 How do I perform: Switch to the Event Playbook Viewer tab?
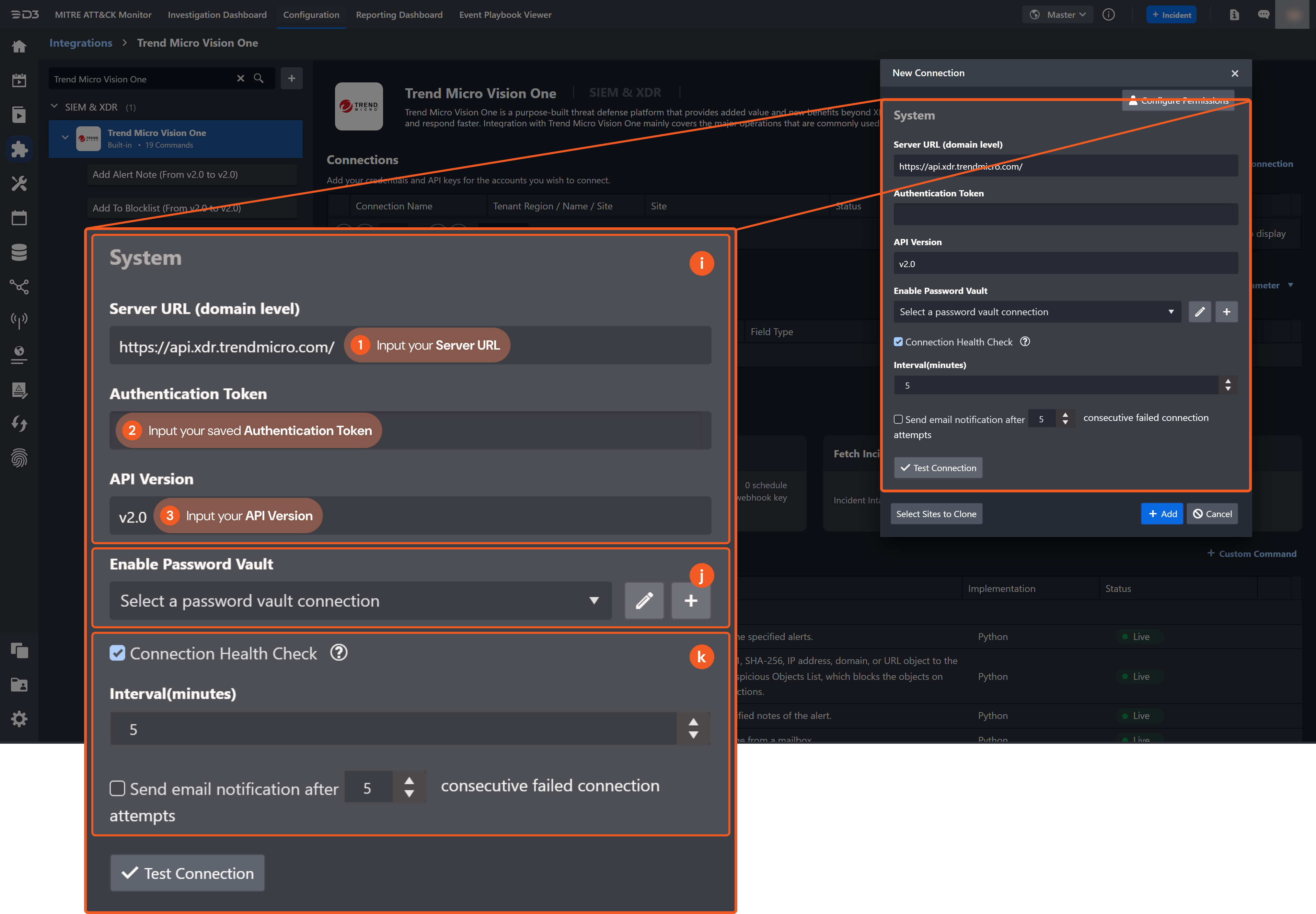505,15
